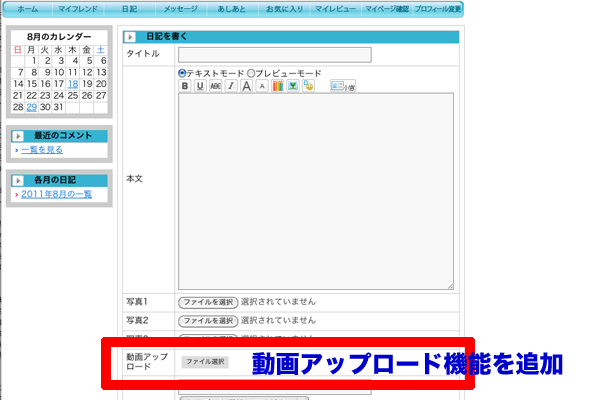Open the emoji/emoticon picker icon

point(309,87)
